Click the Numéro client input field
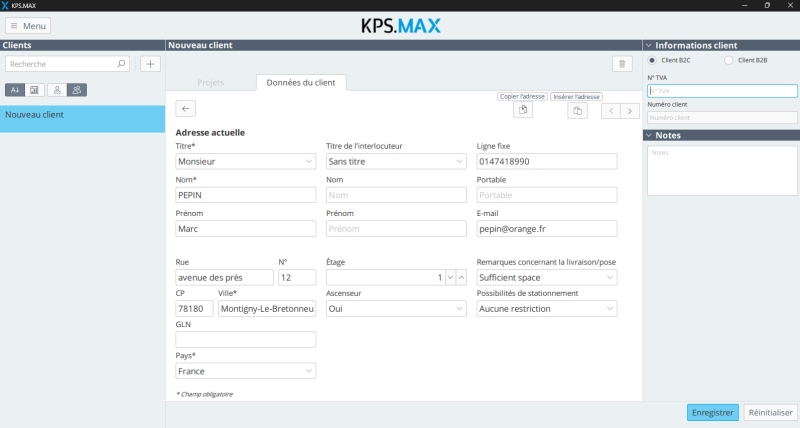Image resolution: width=800 pixels, height=428 pixels. click(x=722, y=117)
